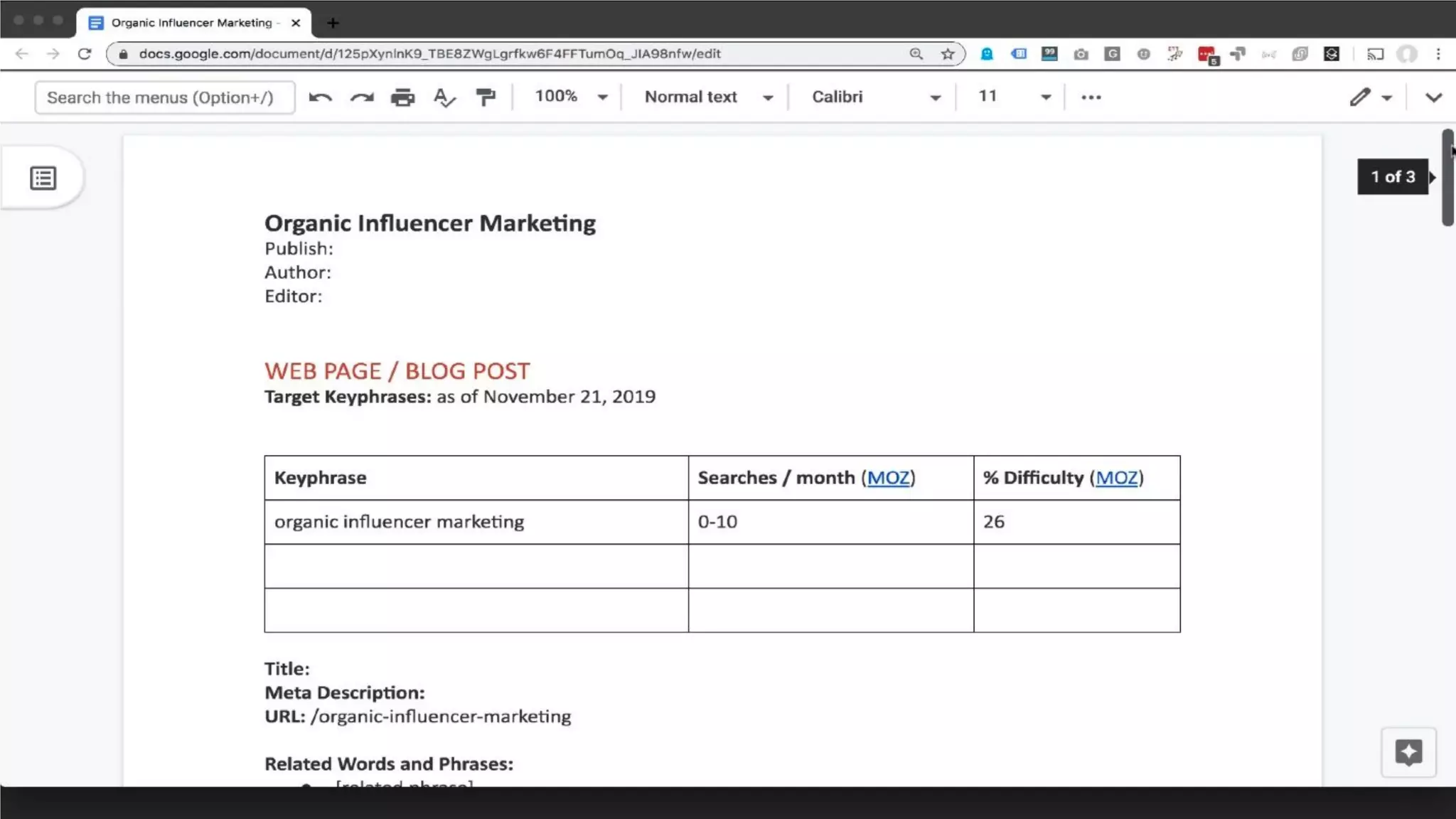
Task: Open the Calibri font dropdown
Action: [x=875, y=97]
